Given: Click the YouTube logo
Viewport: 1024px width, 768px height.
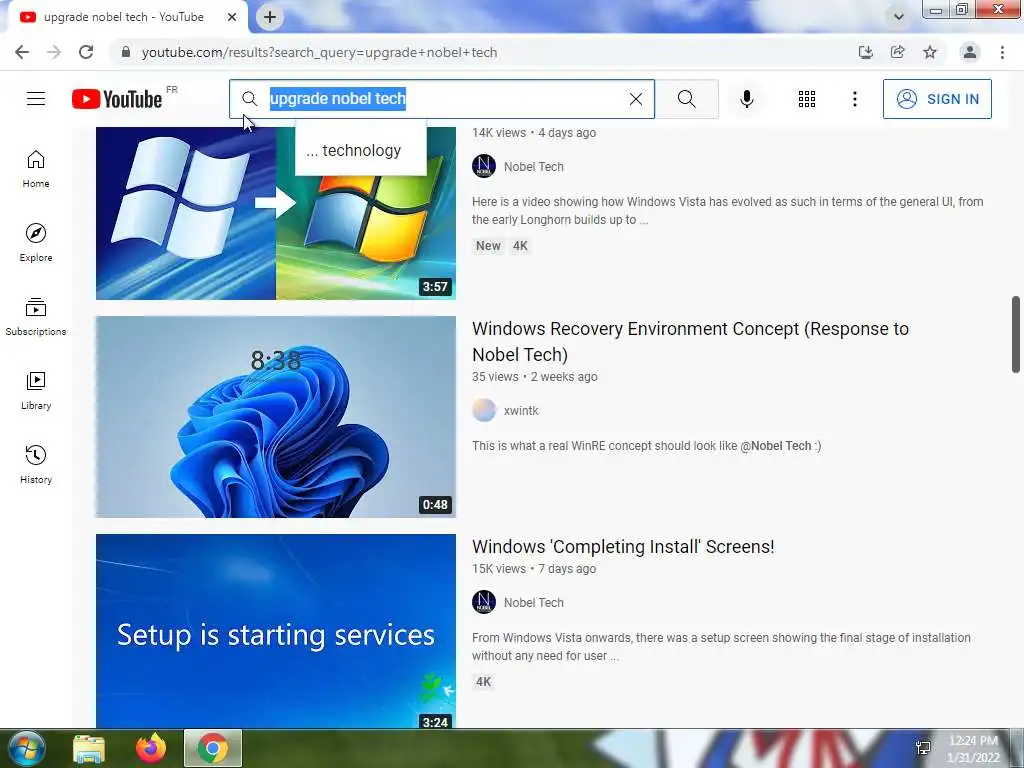Looking at the screenshot, I should tap(117, 99).
